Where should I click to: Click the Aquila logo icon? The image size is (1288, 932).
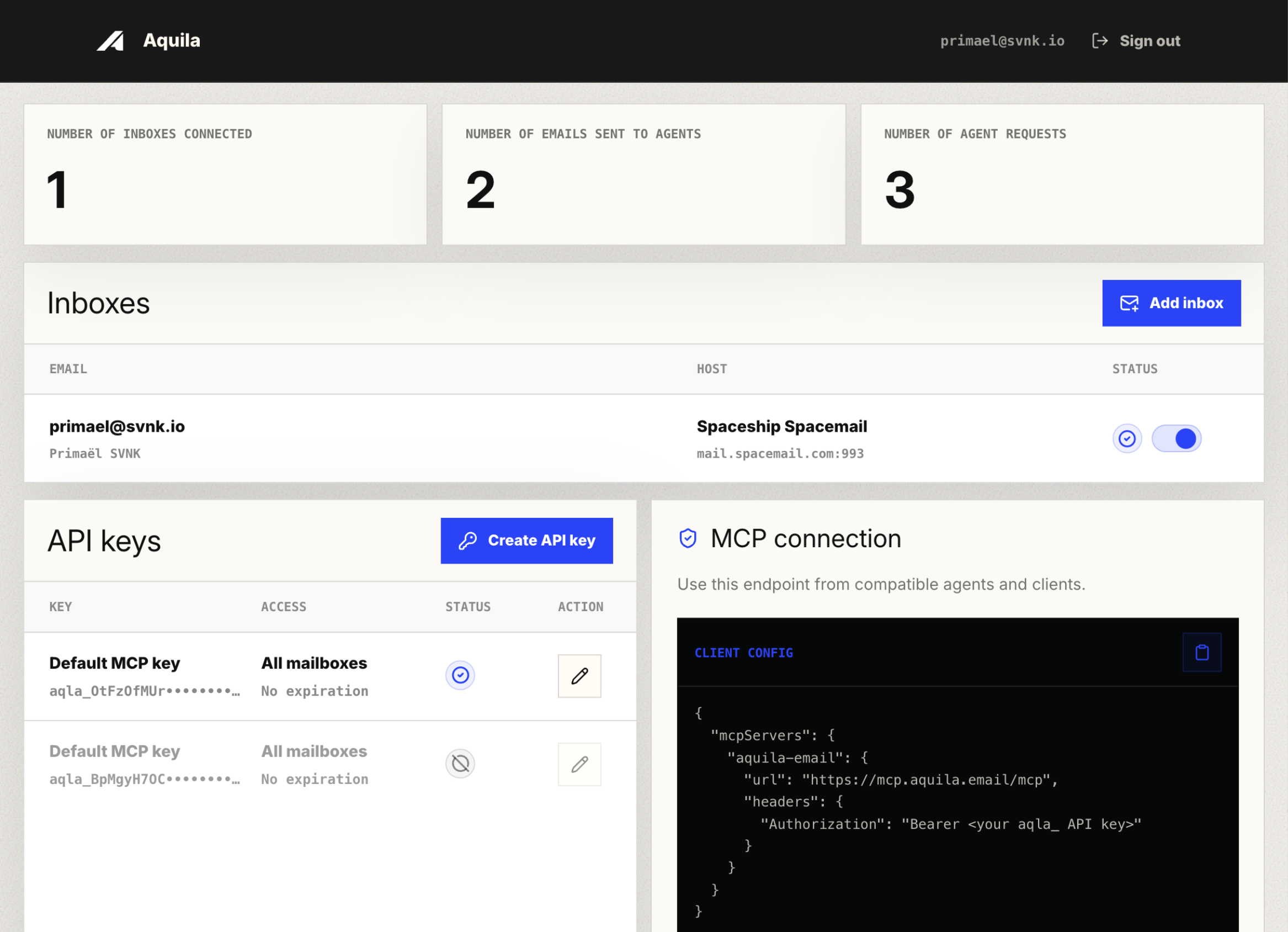(x=110, y=41)
